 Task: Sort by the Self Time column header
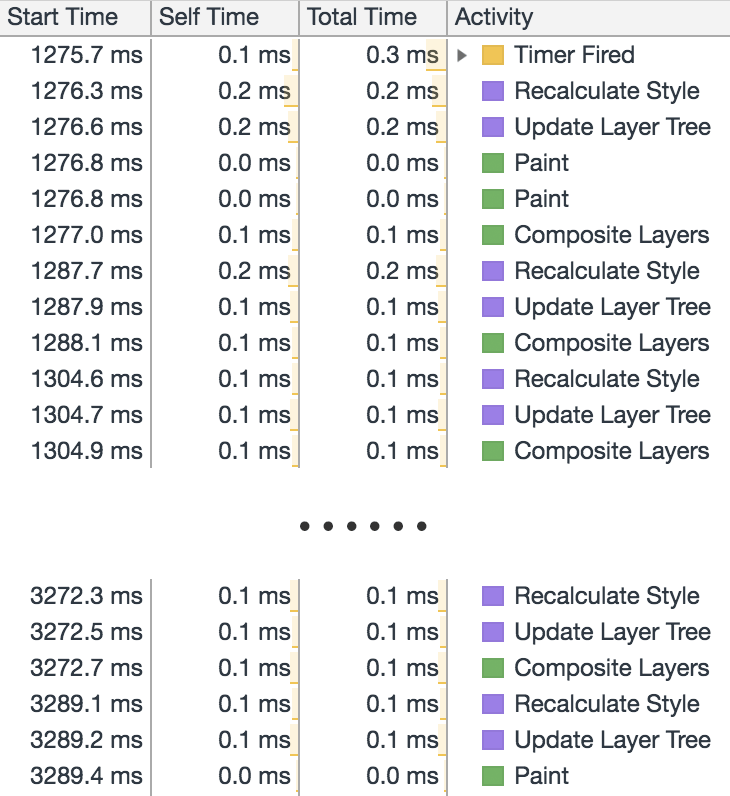click(209, 17)
